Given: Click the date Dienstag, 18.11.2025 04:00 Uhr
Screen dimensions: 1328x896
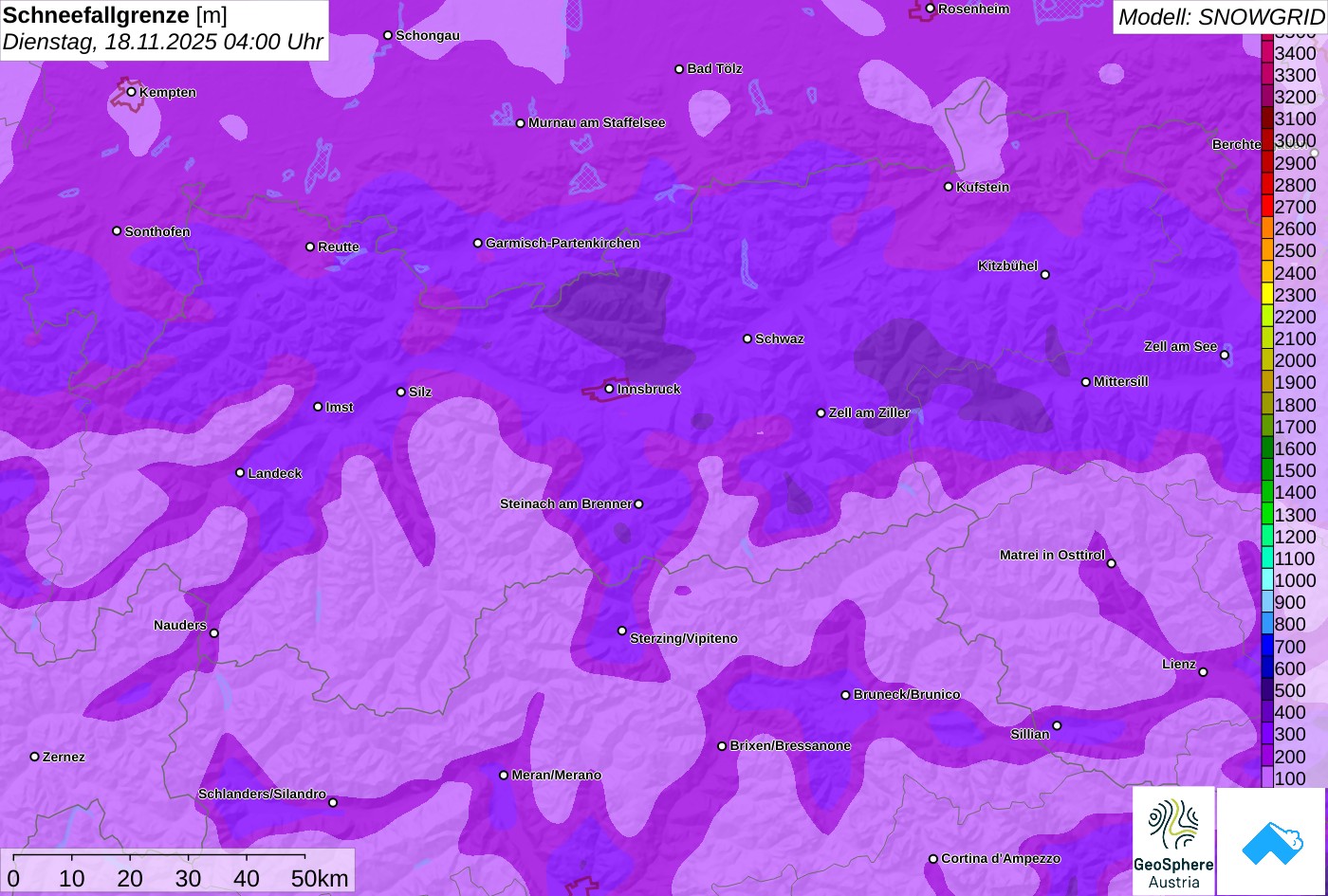Looking at the screenshot, I should click(163, 43).
